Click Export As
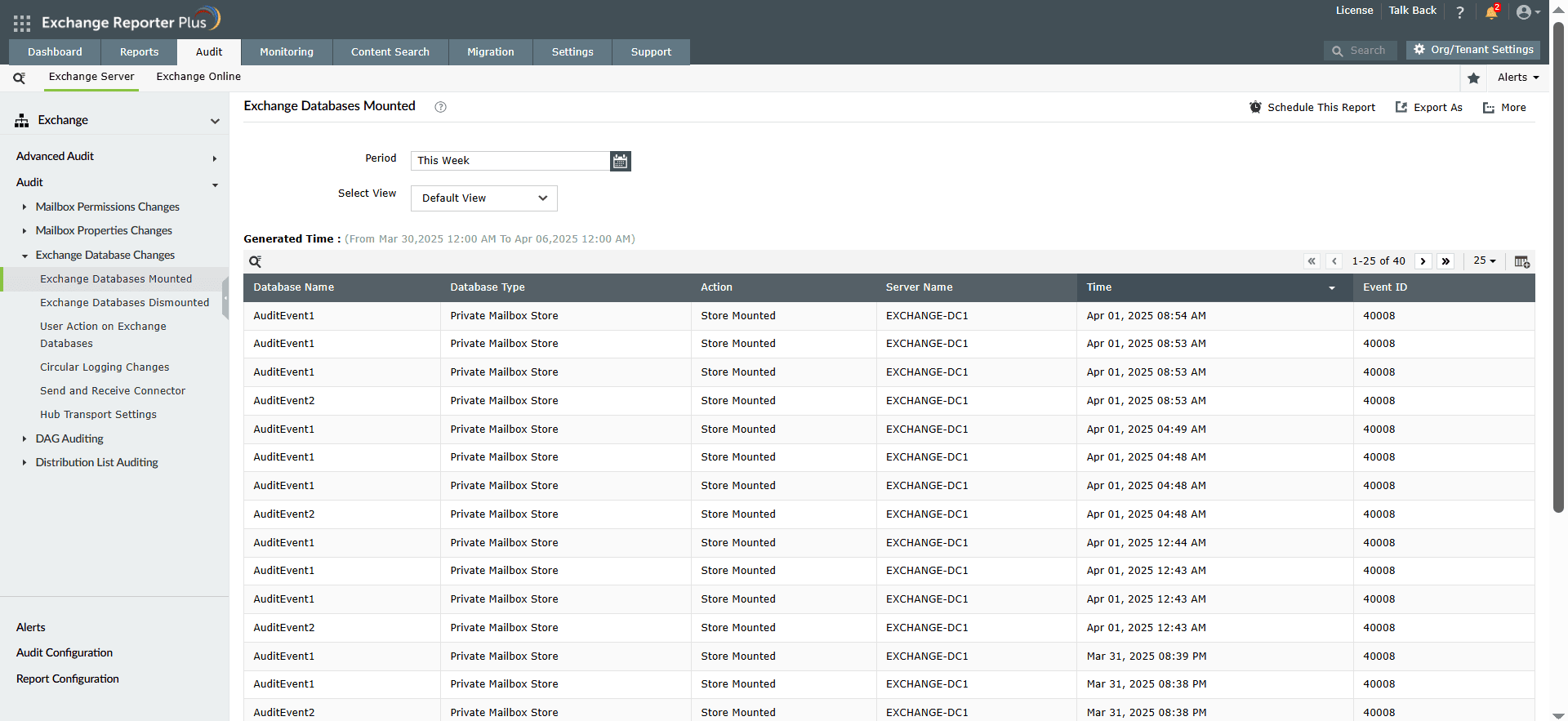Screen dimensions: 1568x721 point(1429,108)
